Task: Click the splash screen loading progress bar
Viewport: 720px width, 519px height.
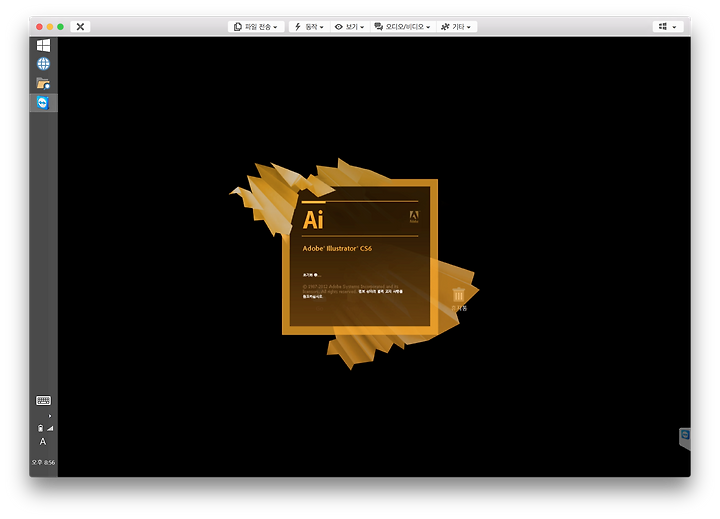Action: pos(360,202)
